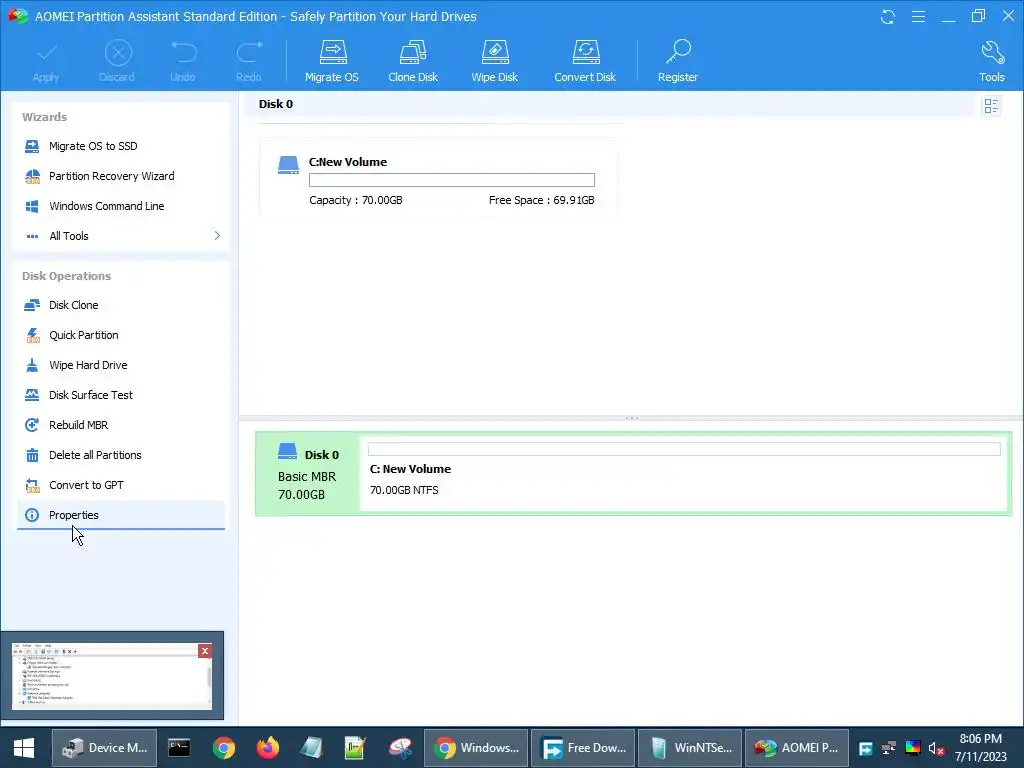This screenshot has width=1024, height=768.
Task: Open Convert Disk from the toolbar
Action: [584, 61]
